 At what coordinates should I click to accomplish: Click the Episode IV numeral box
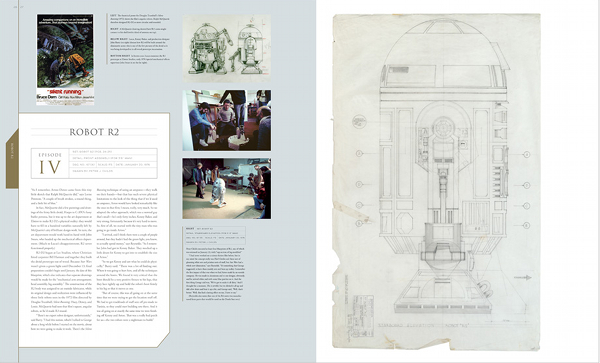click(50, 163)
